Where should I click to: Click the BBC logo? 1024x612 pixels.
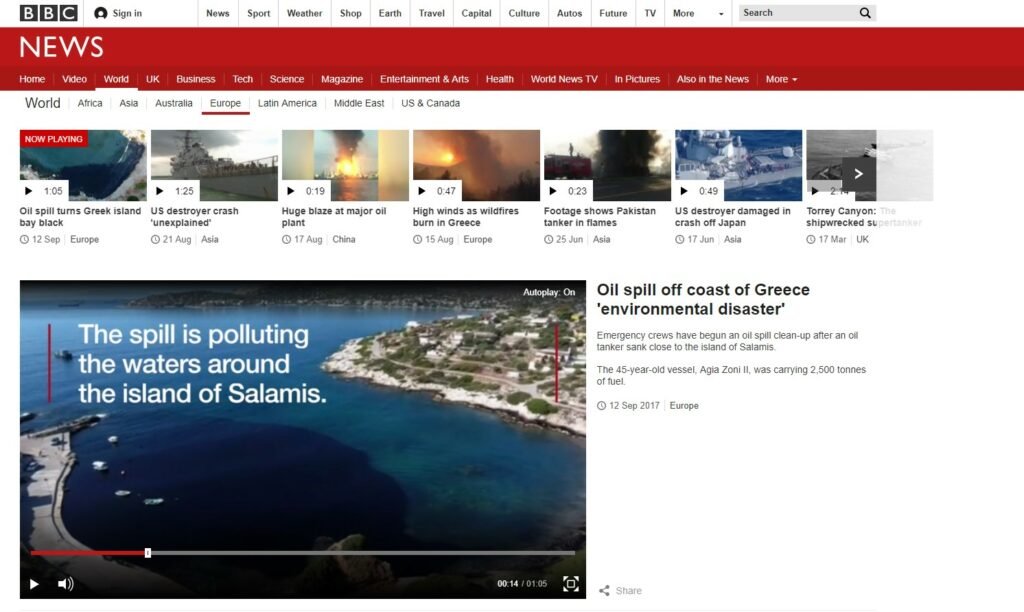48,13
